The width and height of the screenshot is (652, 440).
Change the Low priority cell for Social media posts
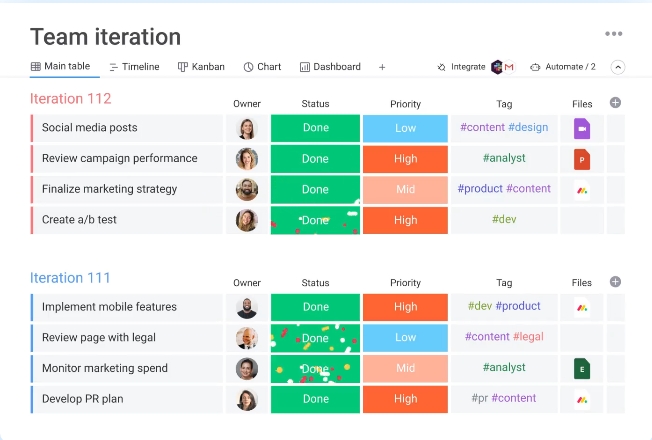click(405, 128)
